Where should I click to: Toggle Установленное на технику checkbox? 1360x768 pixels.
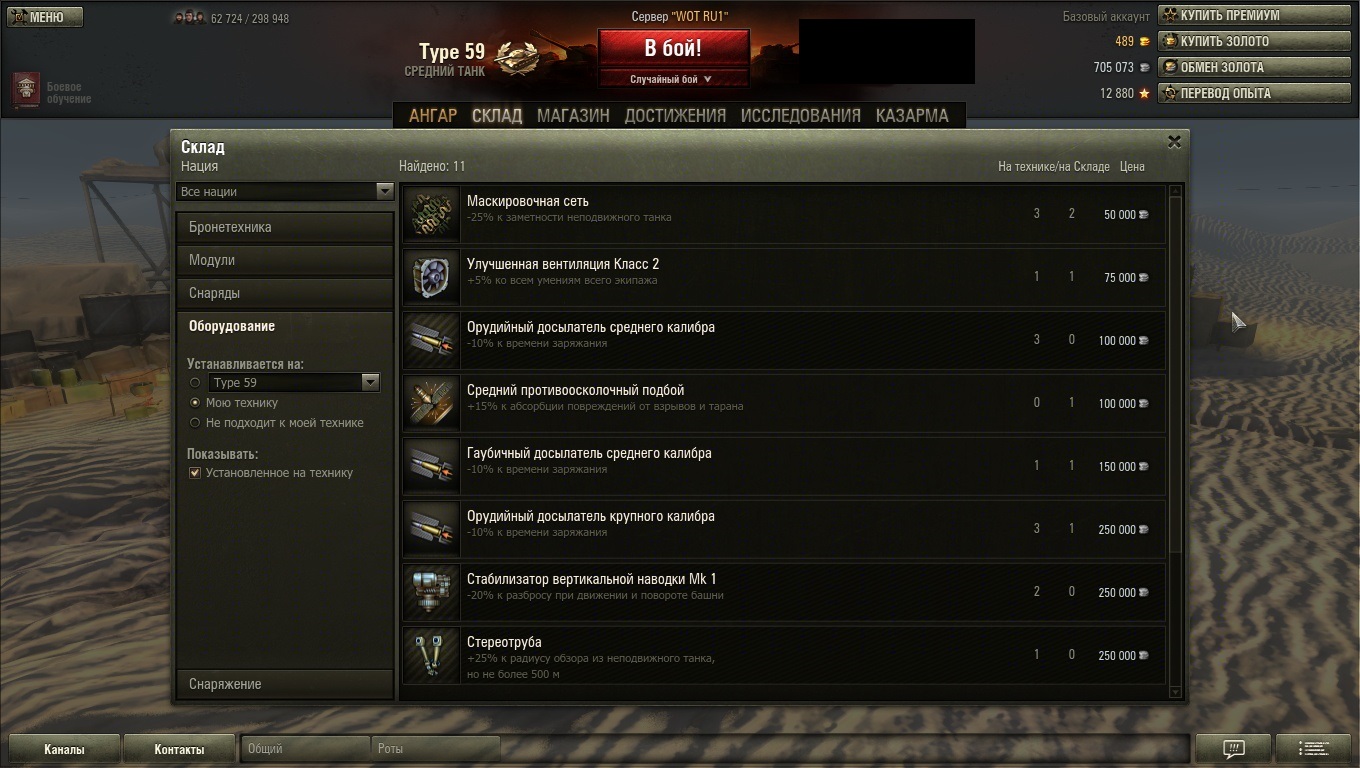click(195, 473)
